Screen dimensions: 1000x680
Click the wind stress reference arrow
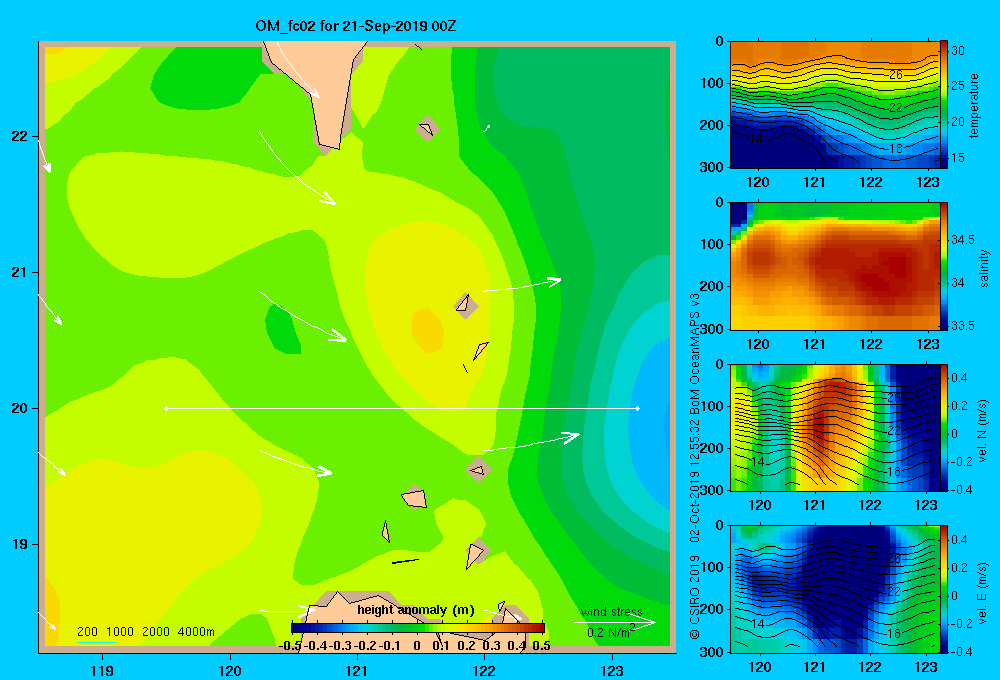(x=615, y=622)
